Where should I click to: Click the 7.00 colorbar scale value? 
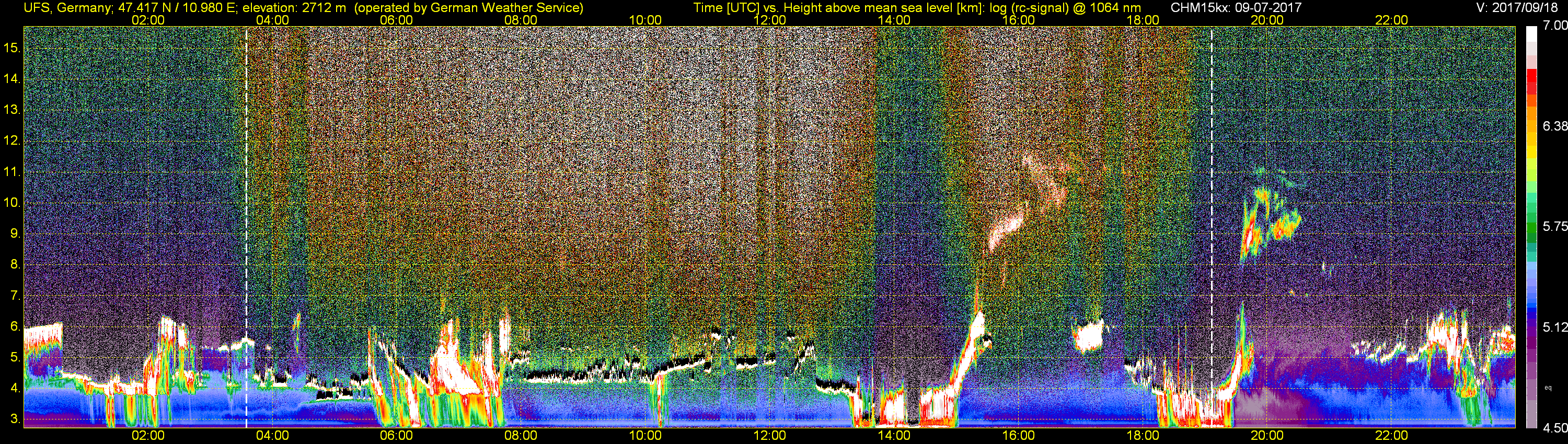point(1555,26)
